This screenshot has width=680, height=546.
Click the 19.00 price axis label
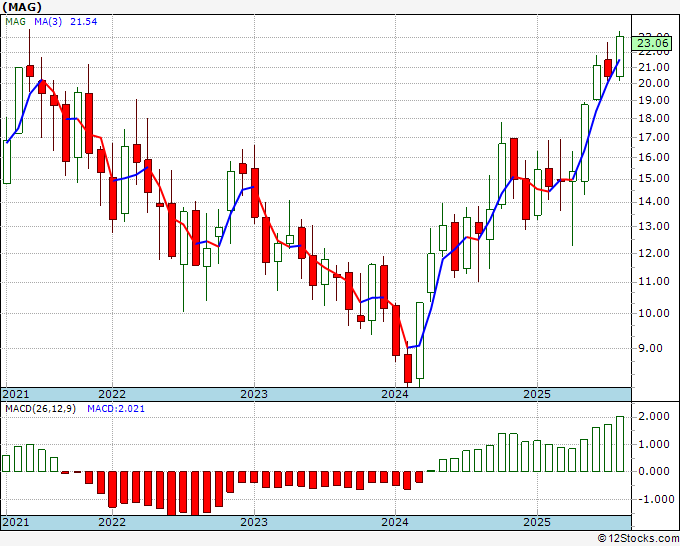[654, 100]
